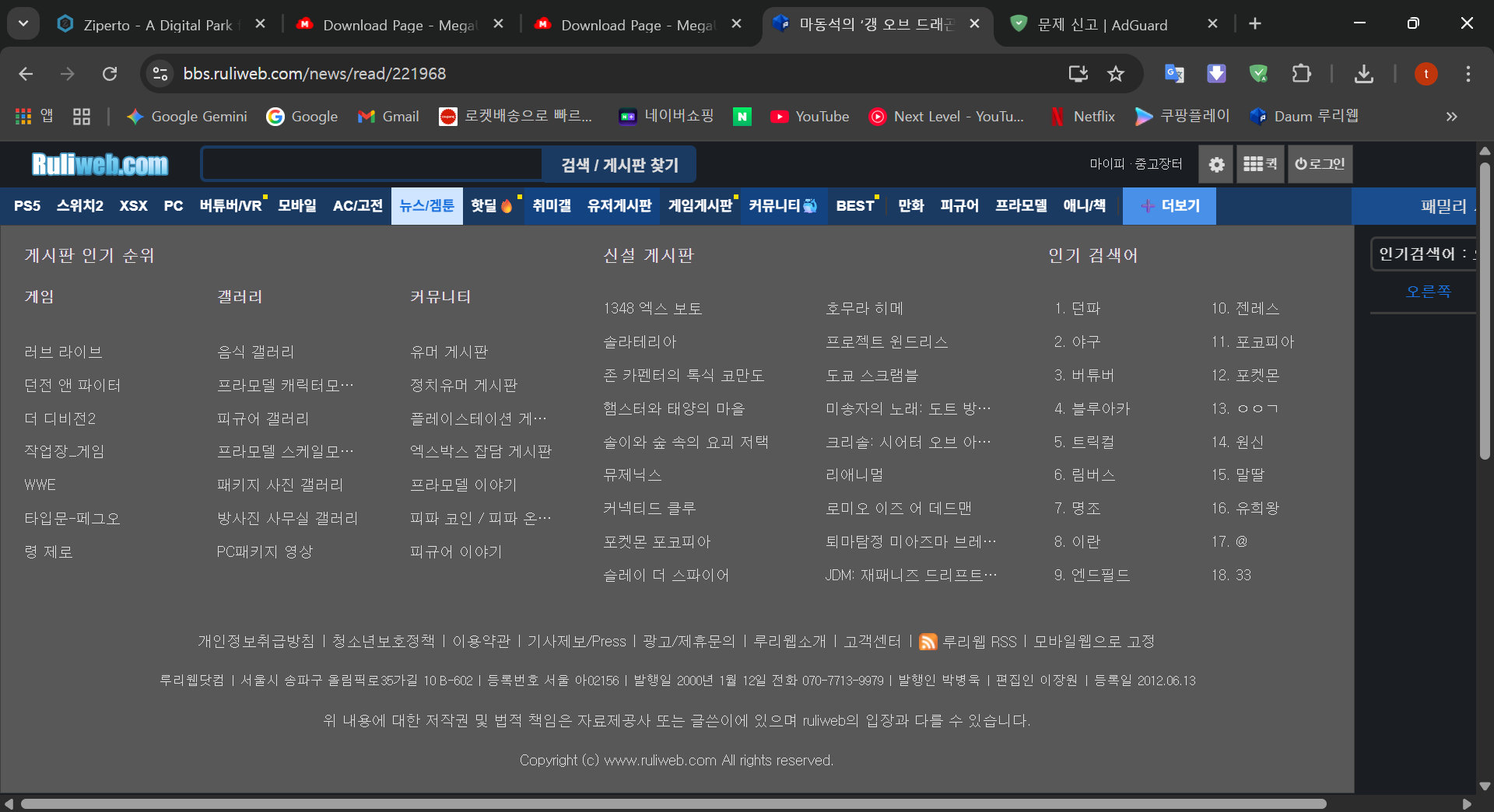The height and width of the screenshot is (812, 1494).
Task: Click the login power button
Action: point(1320,164)
